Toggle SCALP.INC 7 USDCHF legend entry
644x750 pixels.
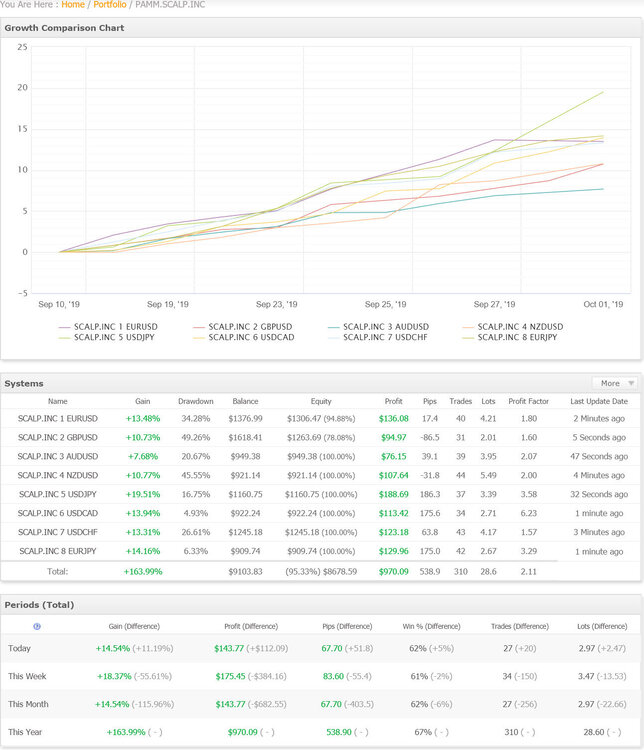378,337
